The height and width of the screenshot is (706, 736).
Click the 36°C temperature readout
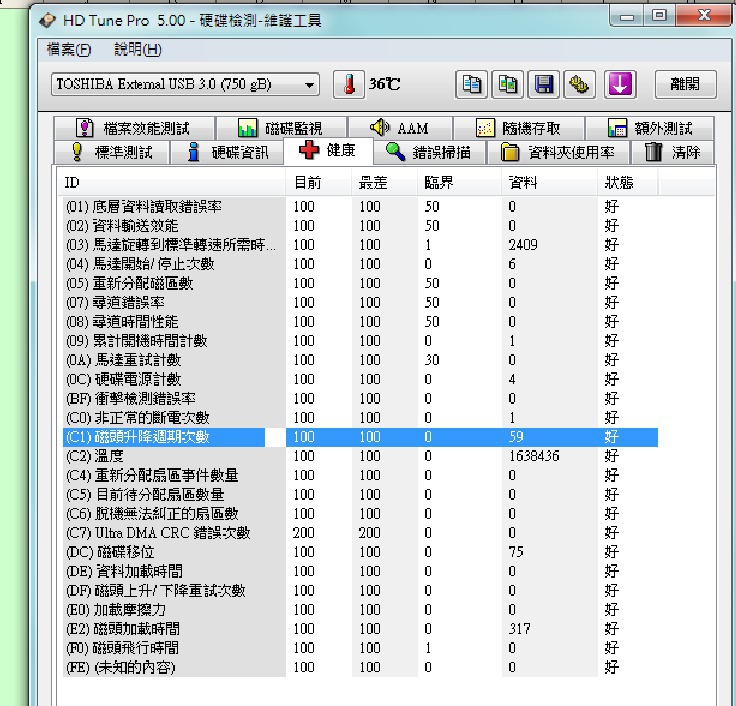384,84
